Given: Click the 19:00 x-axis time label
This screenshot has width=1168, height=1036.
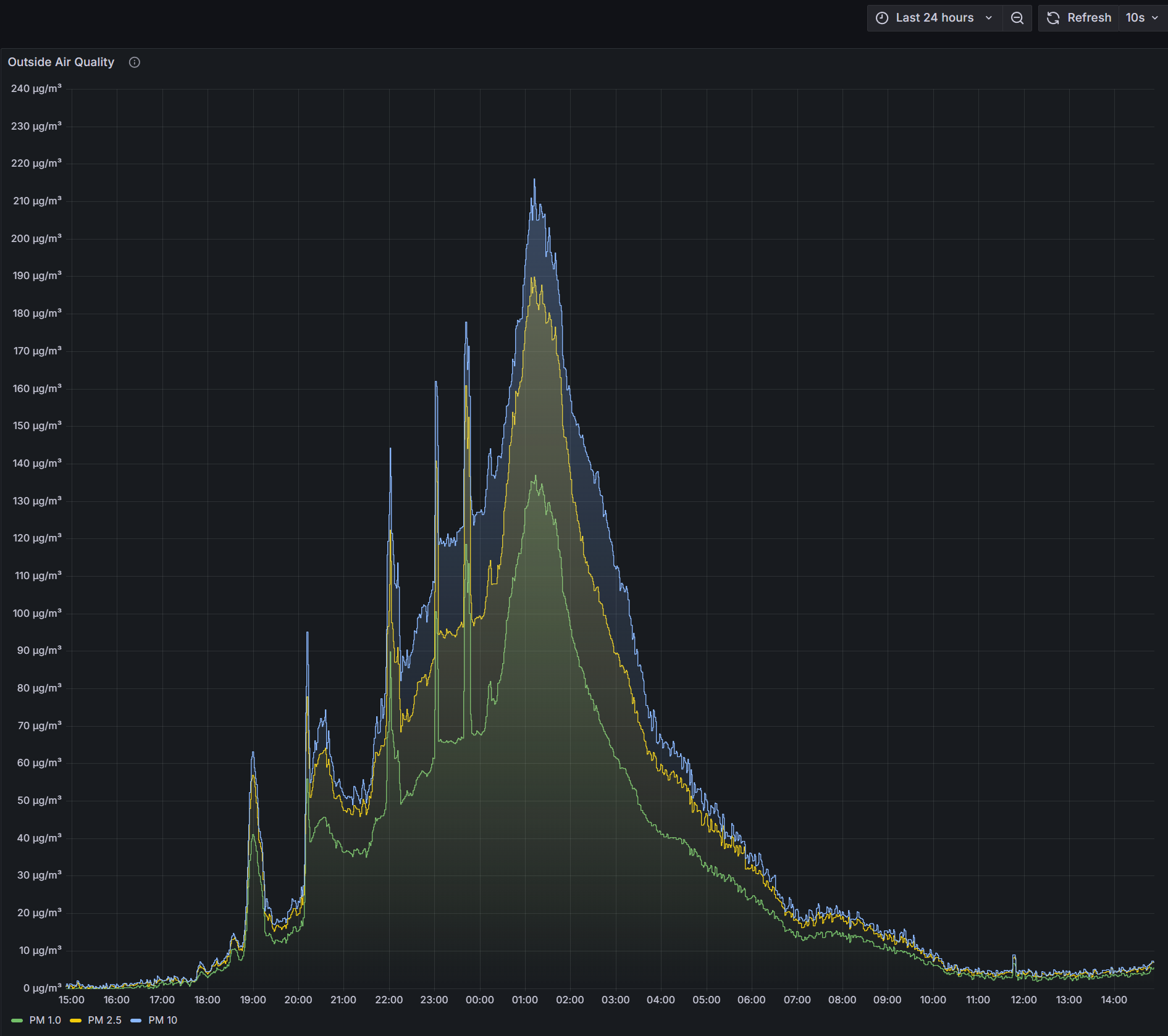Looking at the screenshot, I should tap(253, 1000).
